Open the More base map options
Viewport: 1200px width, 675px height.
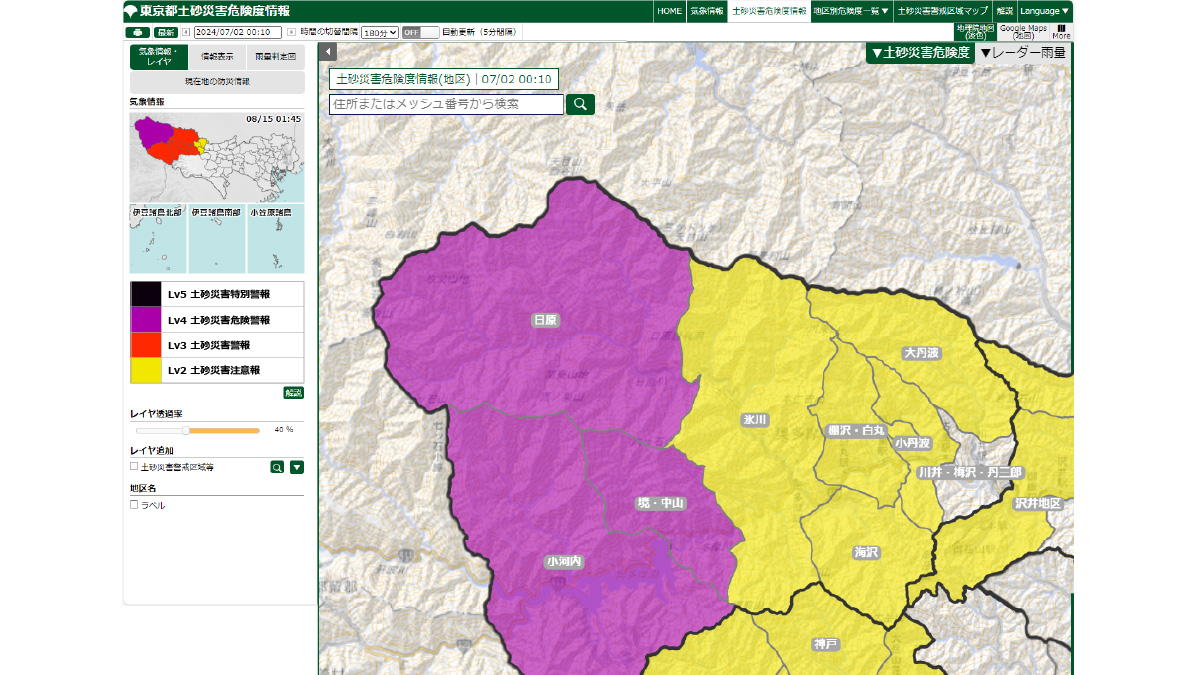1061,31
